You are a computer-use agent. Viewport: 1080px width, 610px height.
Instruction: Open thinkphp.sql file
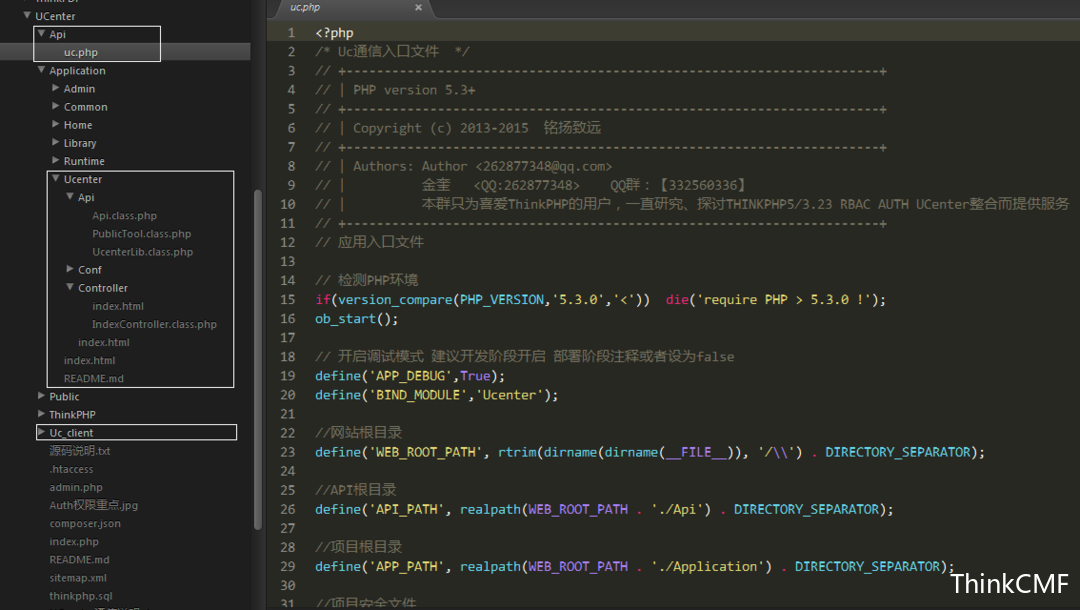tap(81, 596)
